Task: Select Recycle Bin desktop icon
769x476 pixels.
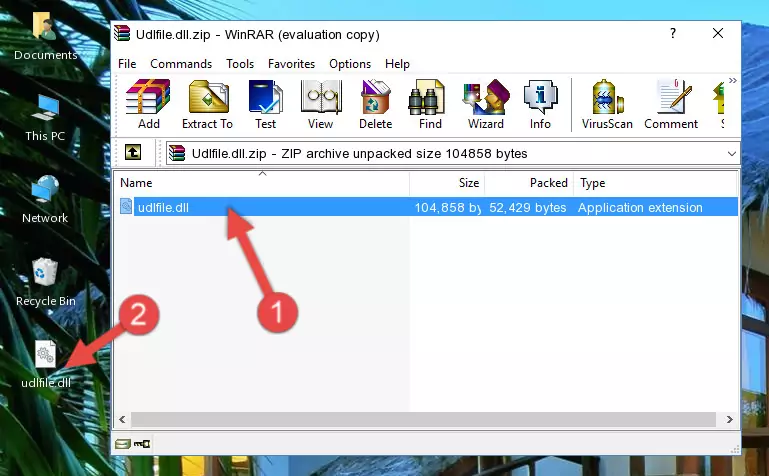Action: [46, 282]
